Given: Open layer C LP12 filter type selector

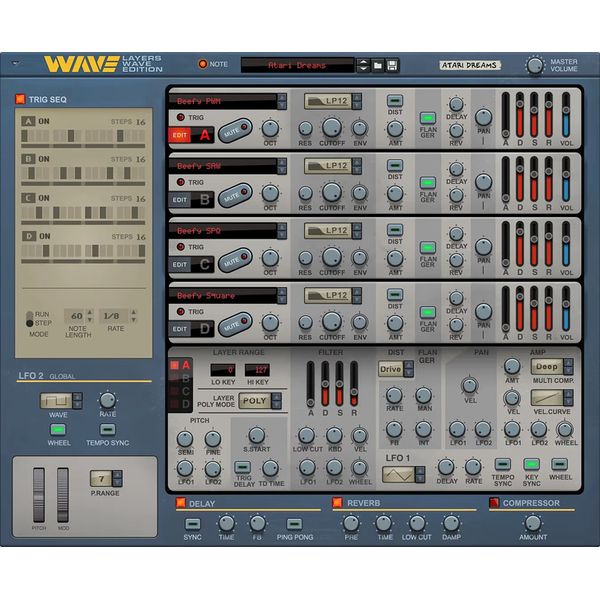Looking at the screenshot, I should pyautogui.click(x=333, y=231).
